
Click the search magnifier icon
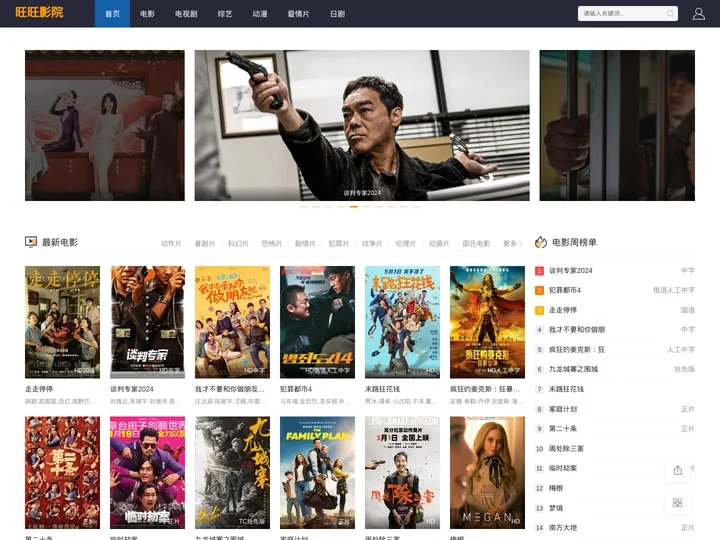[670, 14]
